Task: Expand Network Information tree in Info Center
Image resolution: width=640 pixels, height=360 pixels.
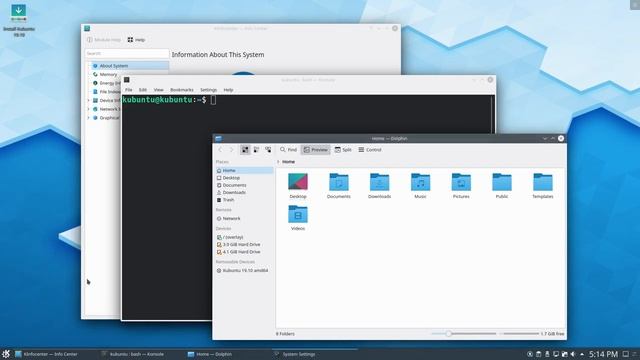Action: coord(89,109)
